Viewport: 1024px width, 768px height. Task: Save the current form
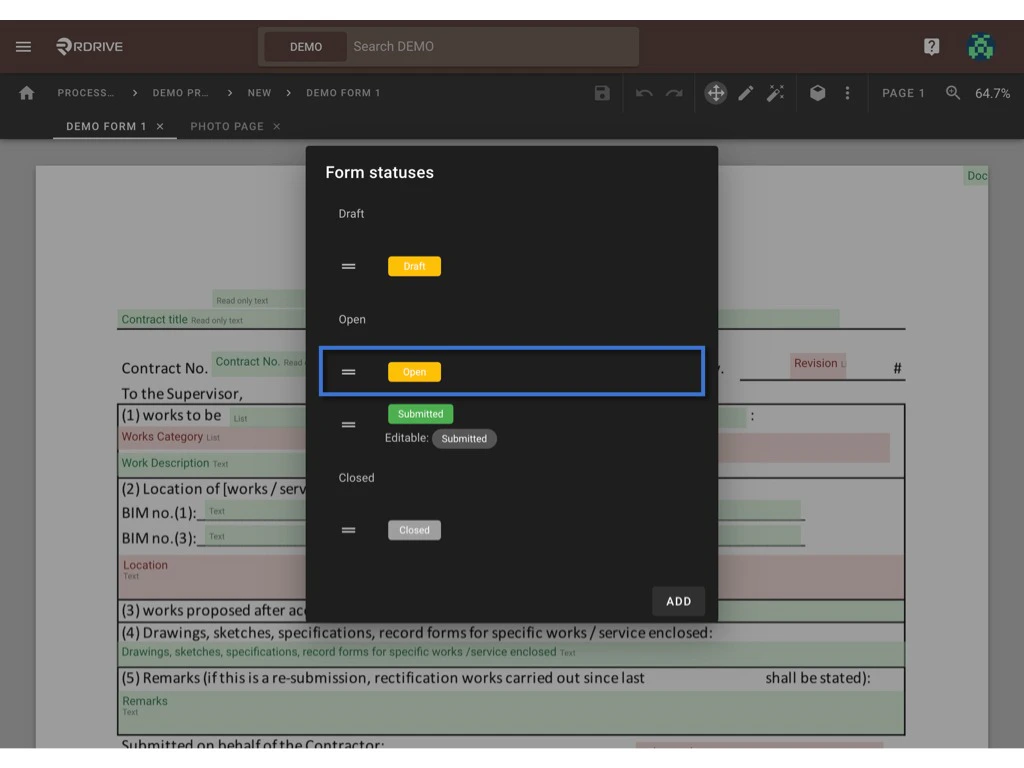click(x=601, y=92)
